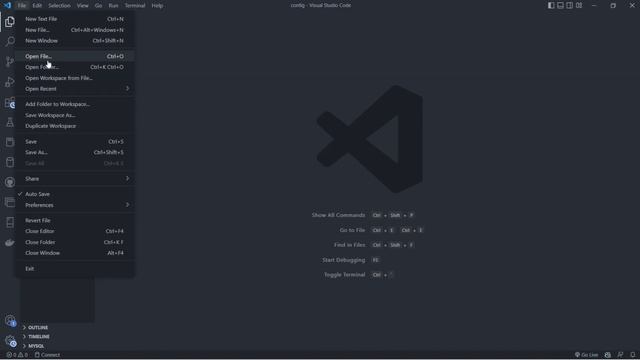Click the VS Code logo in title bar

pyautogui.click(x=7, y=5)
